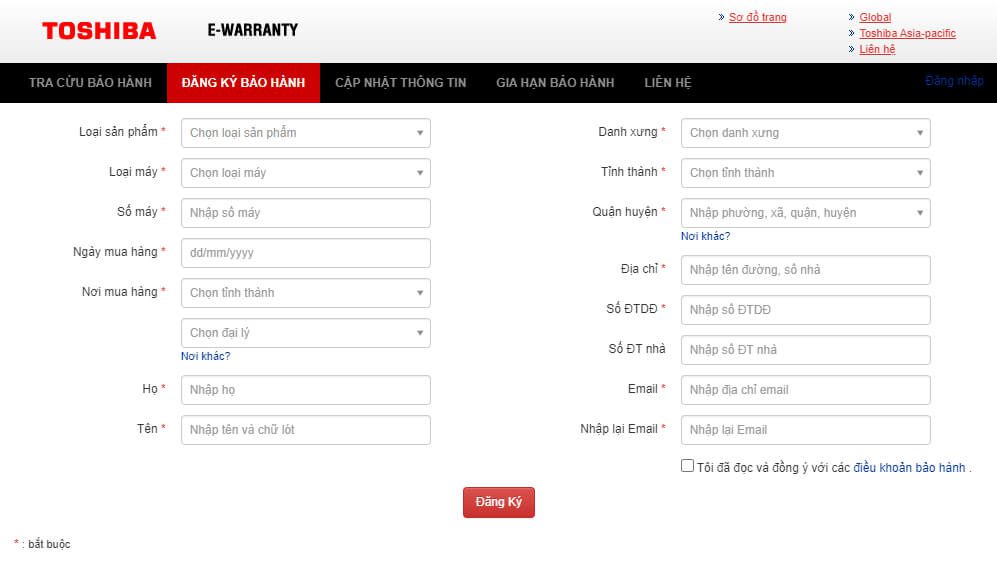Expand the Loại máy dropdown
The height and width of the screenshot is (588, 997).
pyautogui.click(x=305, y=173)
